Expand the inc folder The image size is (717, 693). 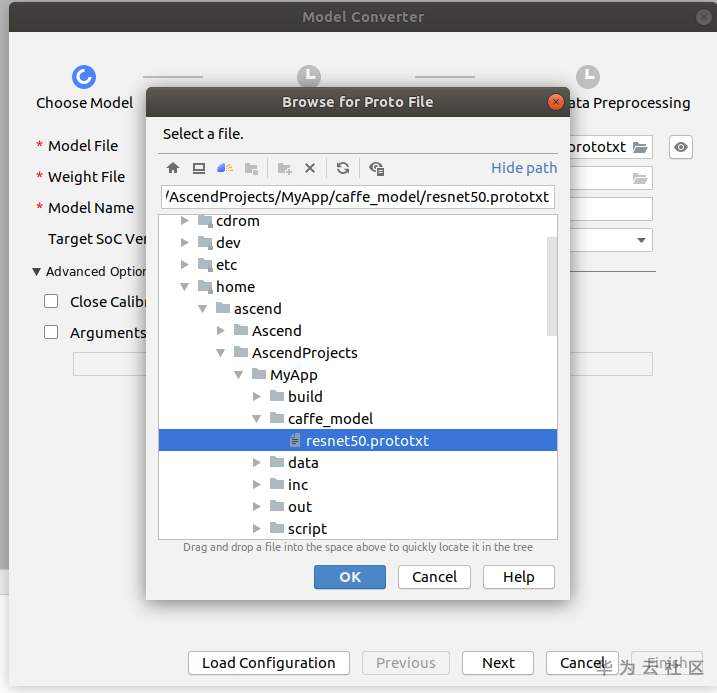coord(257,485)
